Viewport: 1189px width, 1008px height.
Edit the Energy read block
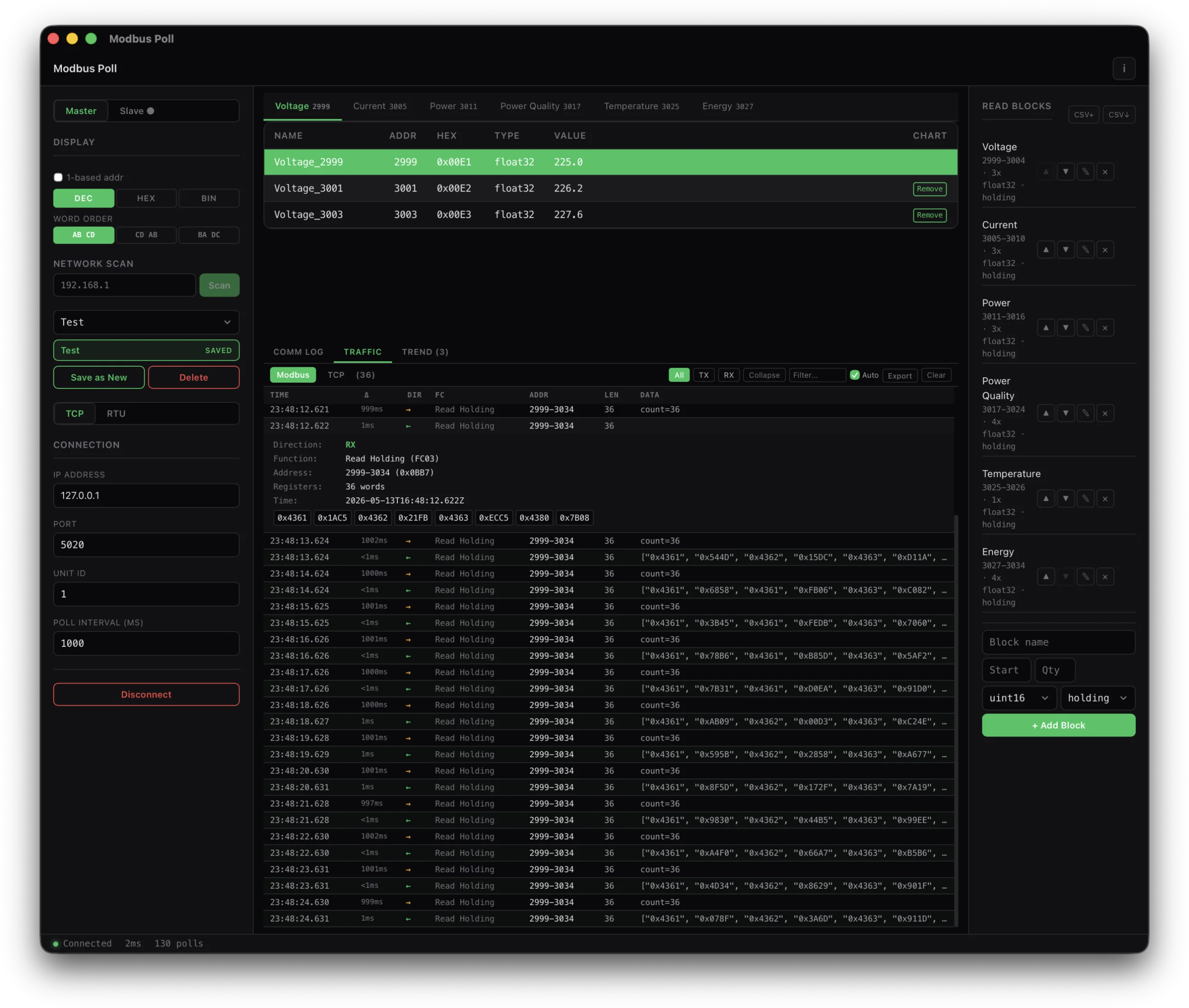pos(1085,577)
